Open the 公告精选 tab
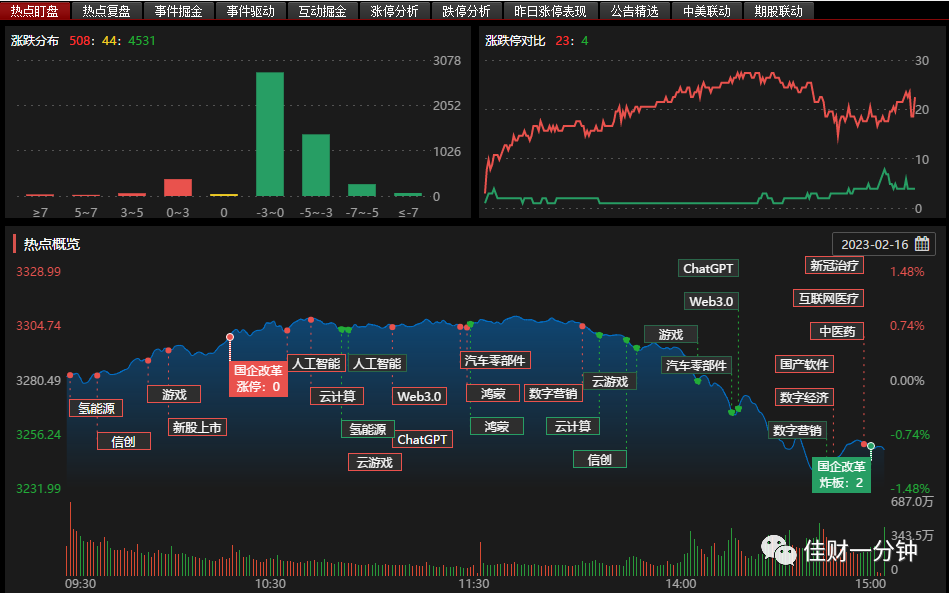This screenshot has height=593, width=949. point(634,11)
